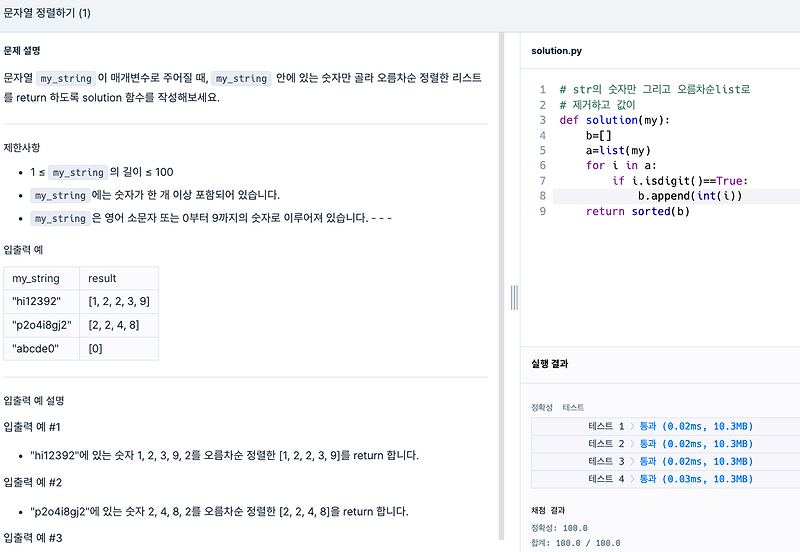Viewport: 800px width, 552px height.
Task: Expand test 4 result chevron
Action: click(632, 479)
